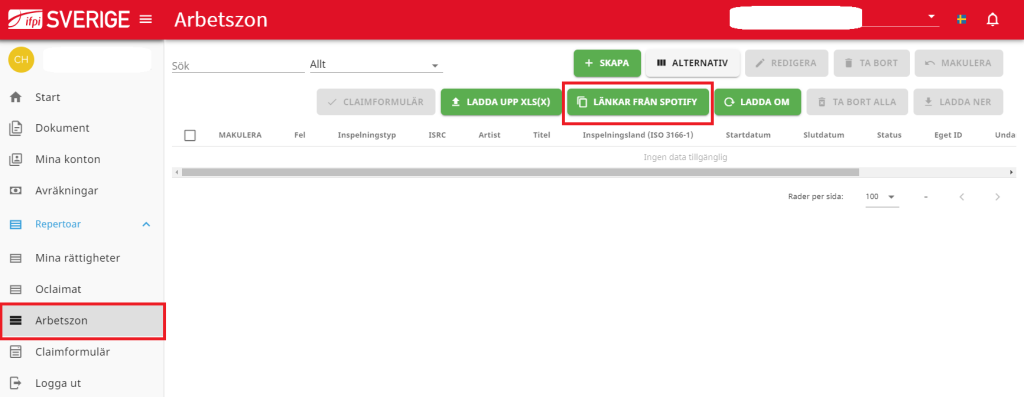
Task: Sort by Fel column header
Action: click(x=300, y=135)
